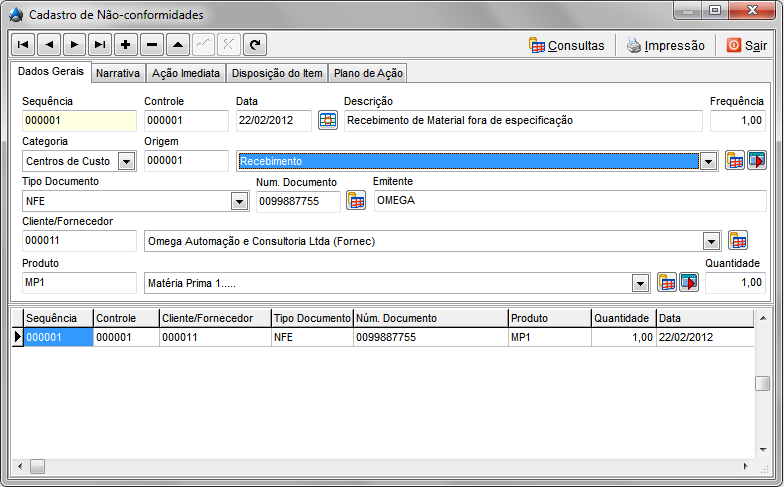Open the Origem Recebimento dropdown list
The width and height of the screenshot is (784, 487).
click(x=708, y=161)
